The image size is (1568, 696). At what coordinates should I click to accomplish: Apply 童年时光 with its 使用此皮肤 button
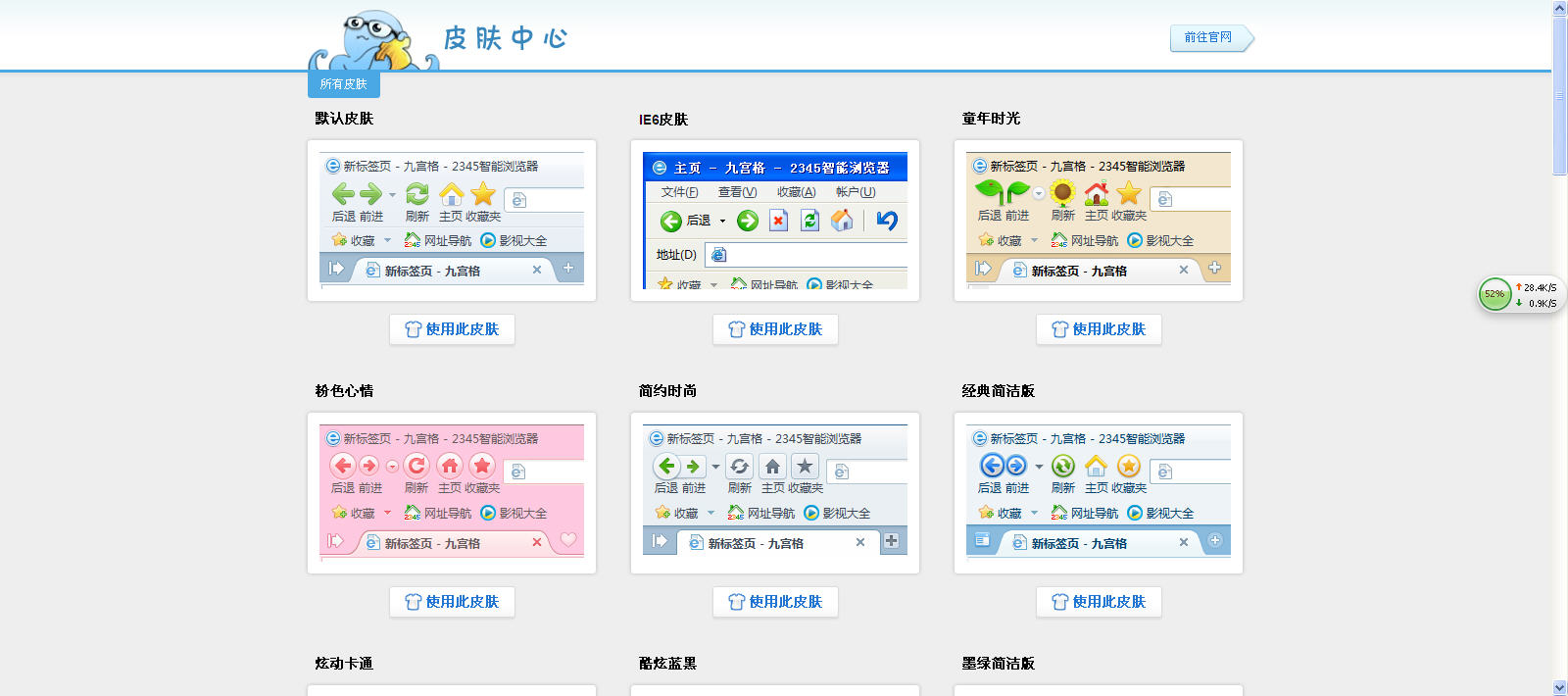point(1099,329)
